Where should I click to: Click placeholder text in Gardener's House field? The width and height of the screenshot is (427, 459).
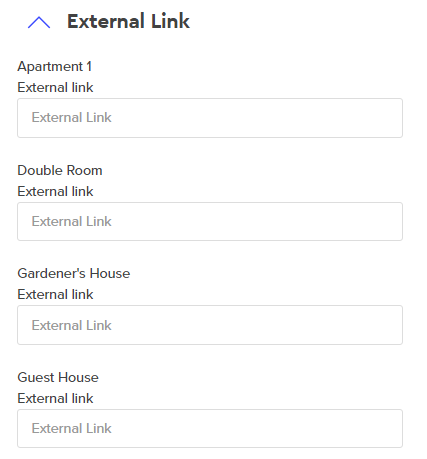tap(71, 325)
